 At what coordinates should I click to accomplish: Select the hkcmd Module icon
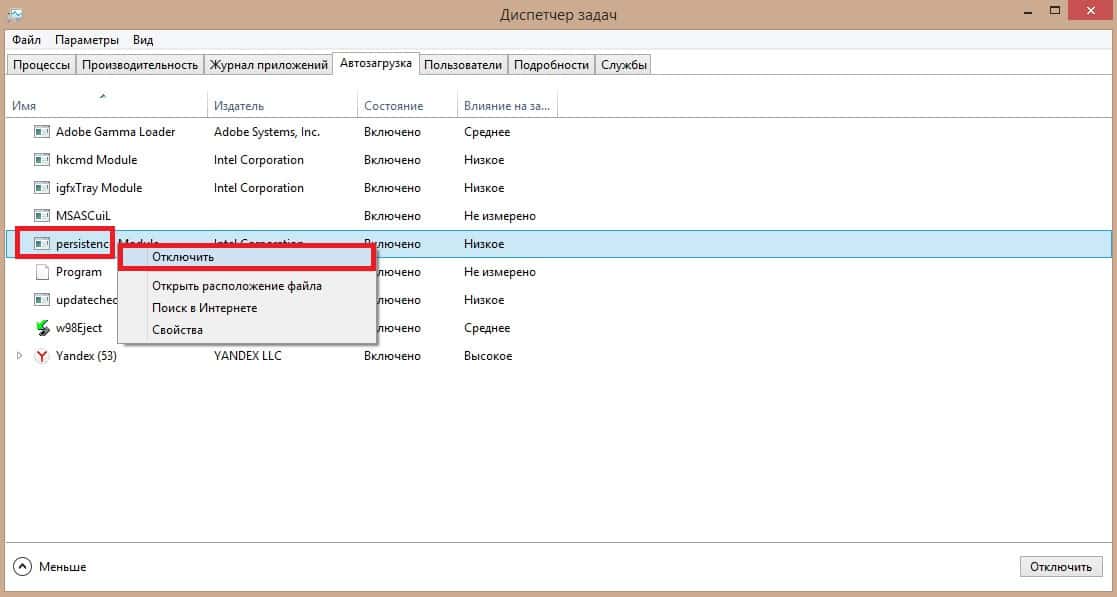(41, 160)
